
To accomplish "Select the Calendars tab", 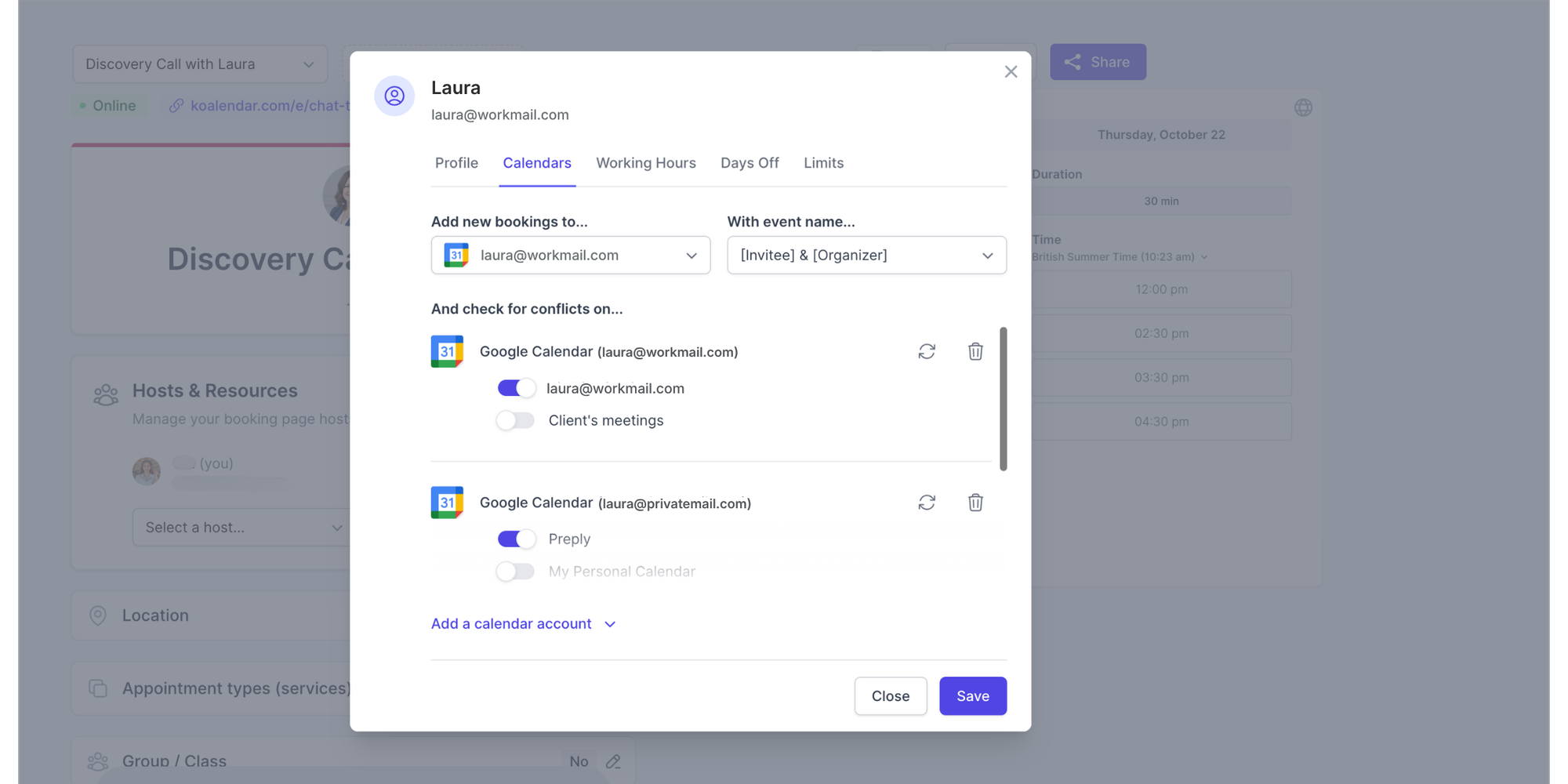I will pyautogui.click(x=537, y=163).
